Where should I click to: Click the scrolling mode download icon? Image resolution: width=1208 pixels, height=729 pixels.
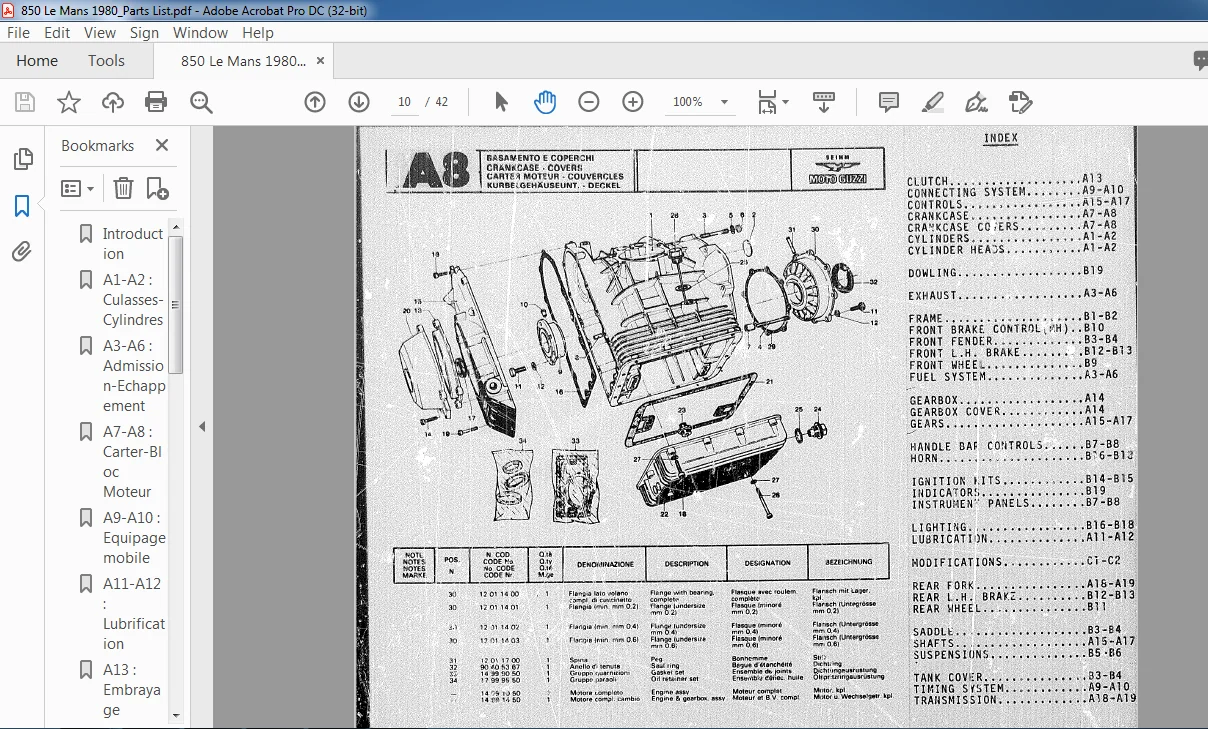pyautogui.click(x=824, y=102)
